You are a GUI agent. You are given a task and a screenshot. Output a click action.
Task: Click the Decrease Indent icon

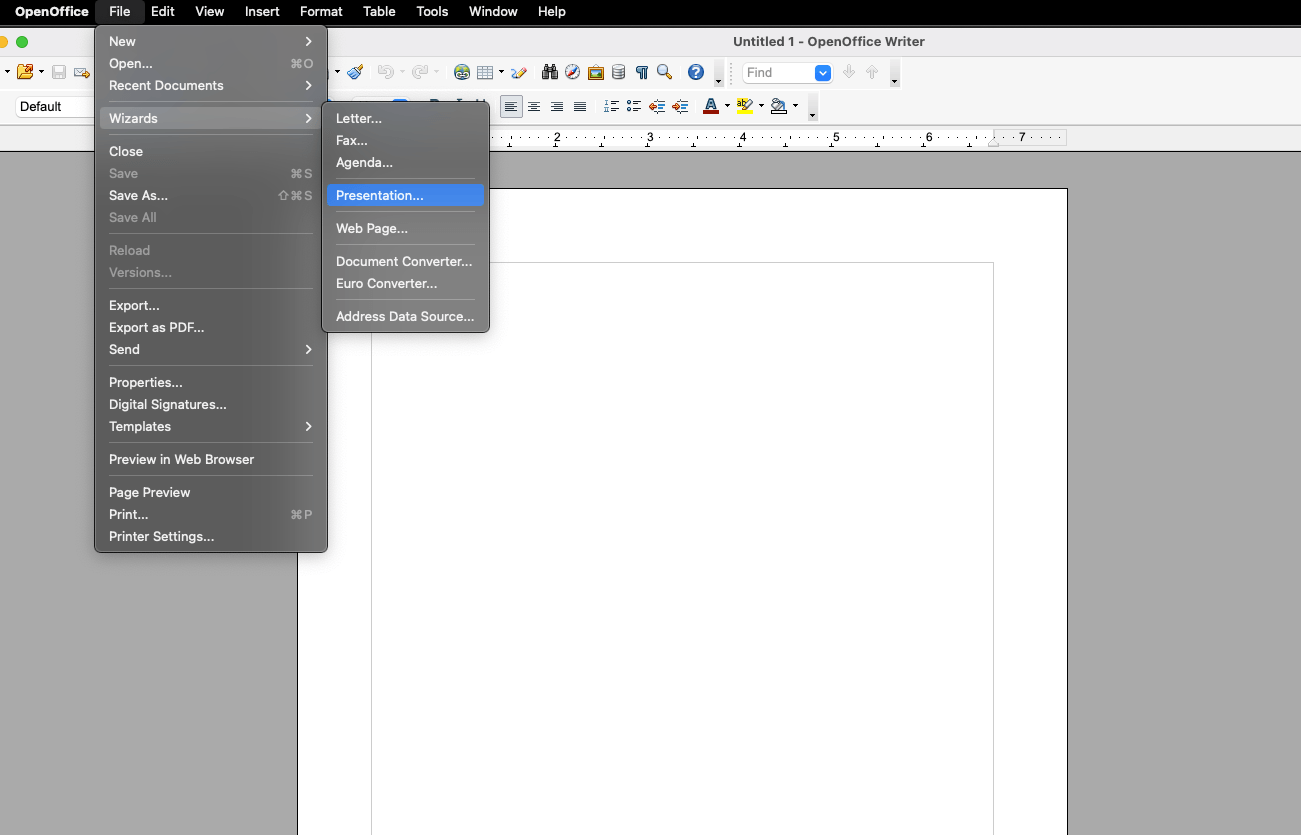[x=657, y=106]
